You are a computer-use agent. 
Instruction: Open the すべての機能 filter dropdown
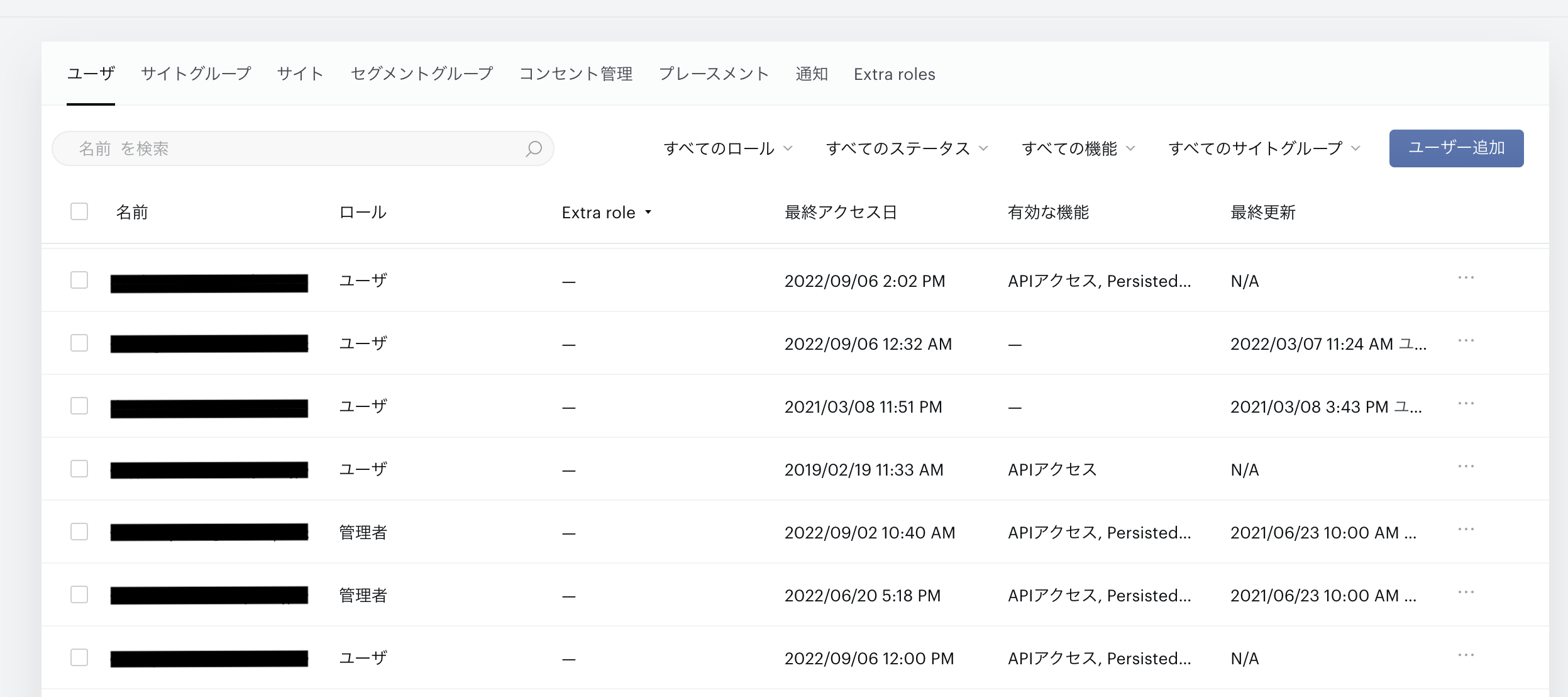tap(1078, 148)
